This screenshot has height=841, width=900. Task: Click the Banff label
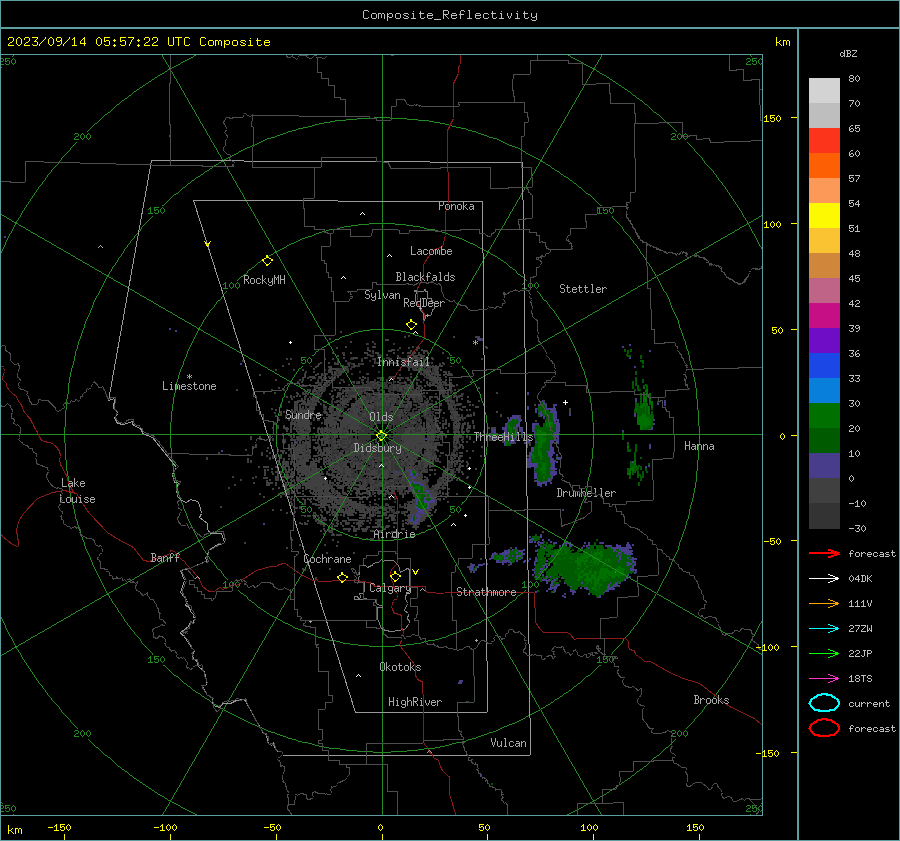click(165, 558)
